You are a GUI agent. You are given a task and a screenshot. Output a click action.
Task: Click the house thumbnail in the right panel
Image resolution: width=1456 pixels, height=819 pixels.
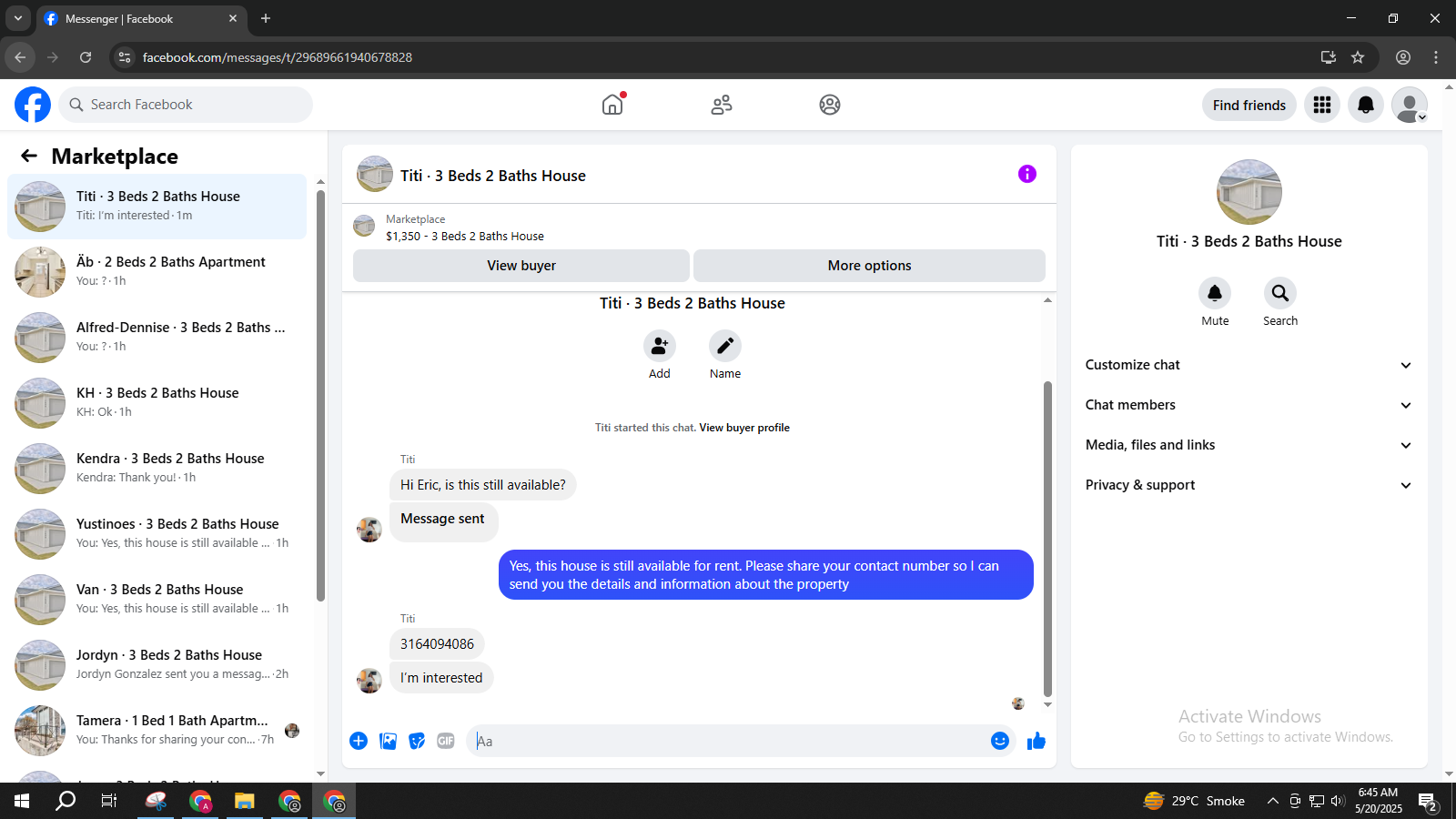click(1249, 192)
